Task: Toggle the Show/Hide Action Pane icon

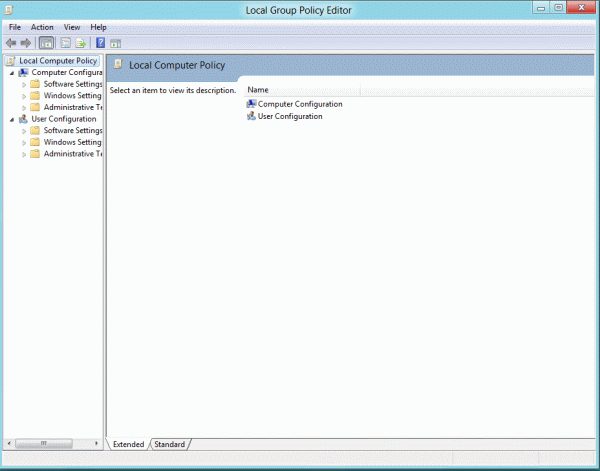Action: tap(116, 43)
